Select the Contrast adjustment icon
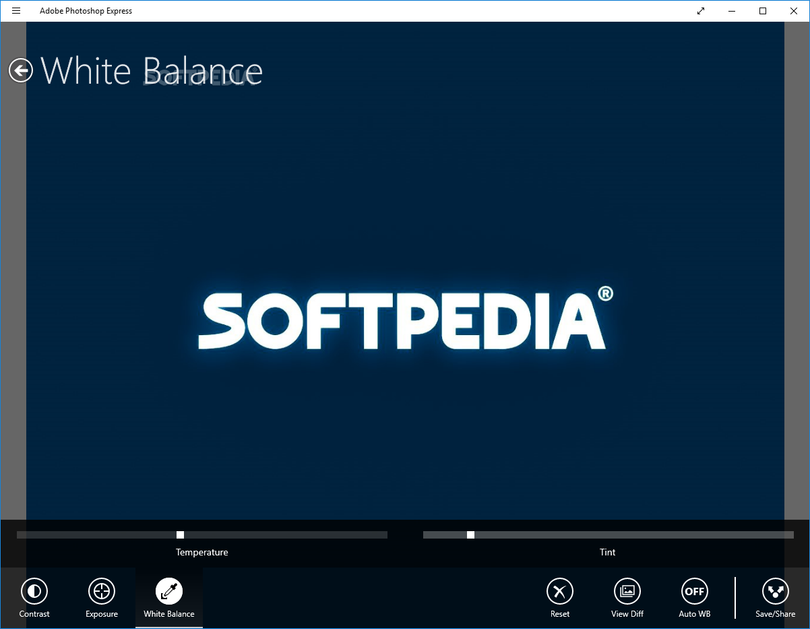The width and height of the screenshot is (810, 629). point(34,591)
